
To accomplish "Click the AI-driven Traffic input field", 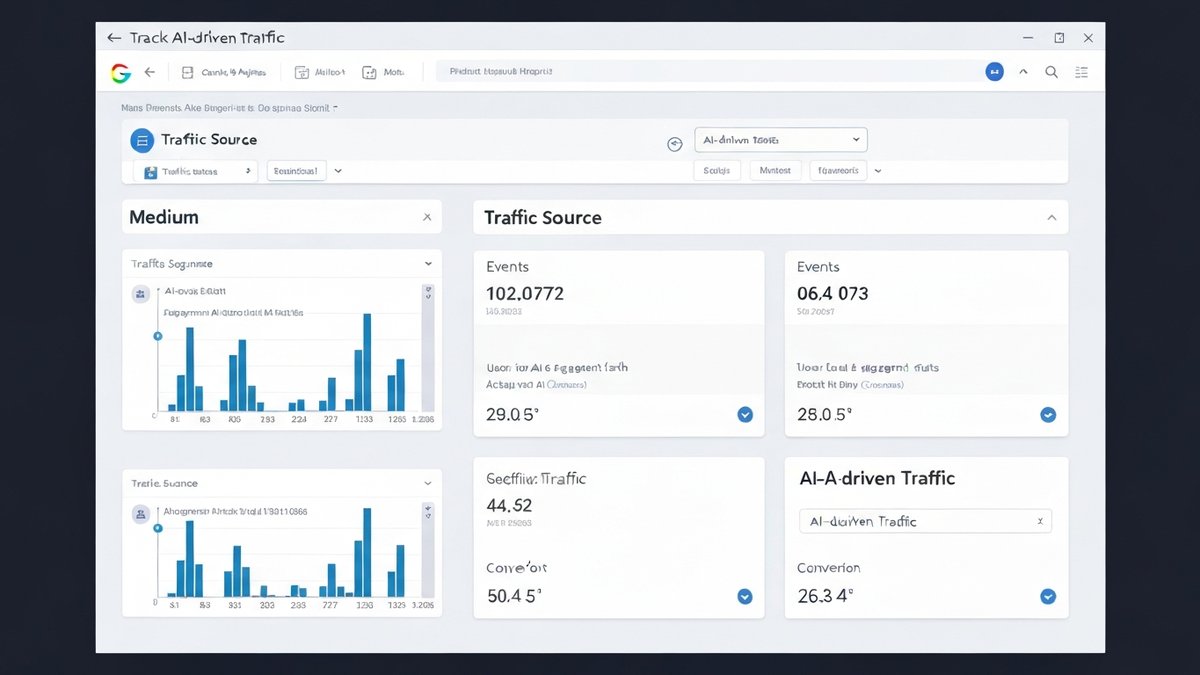I will pyautogui.click(x=925, y=521).
